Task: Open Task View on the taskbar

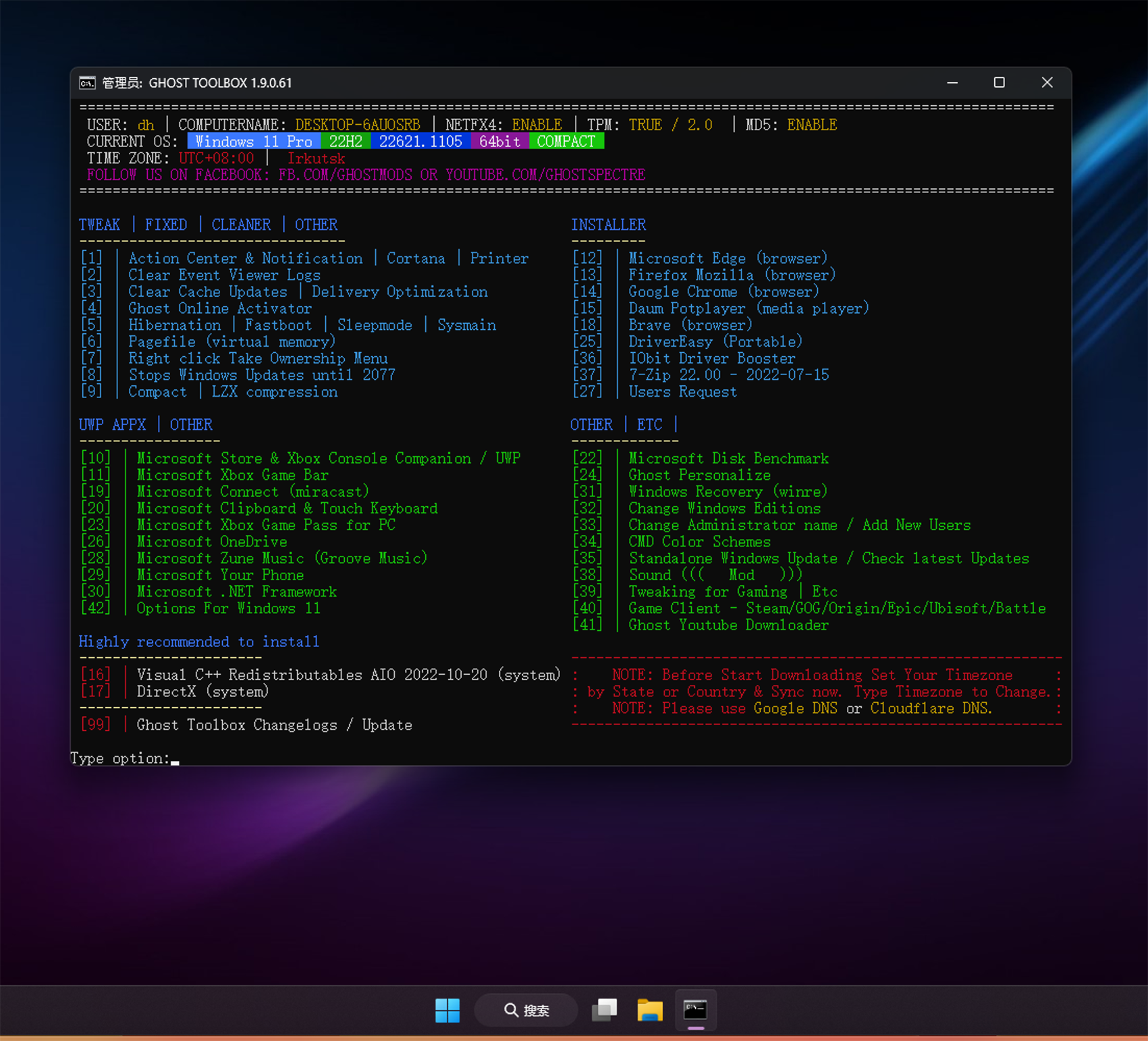Action: click(604, 1010)
